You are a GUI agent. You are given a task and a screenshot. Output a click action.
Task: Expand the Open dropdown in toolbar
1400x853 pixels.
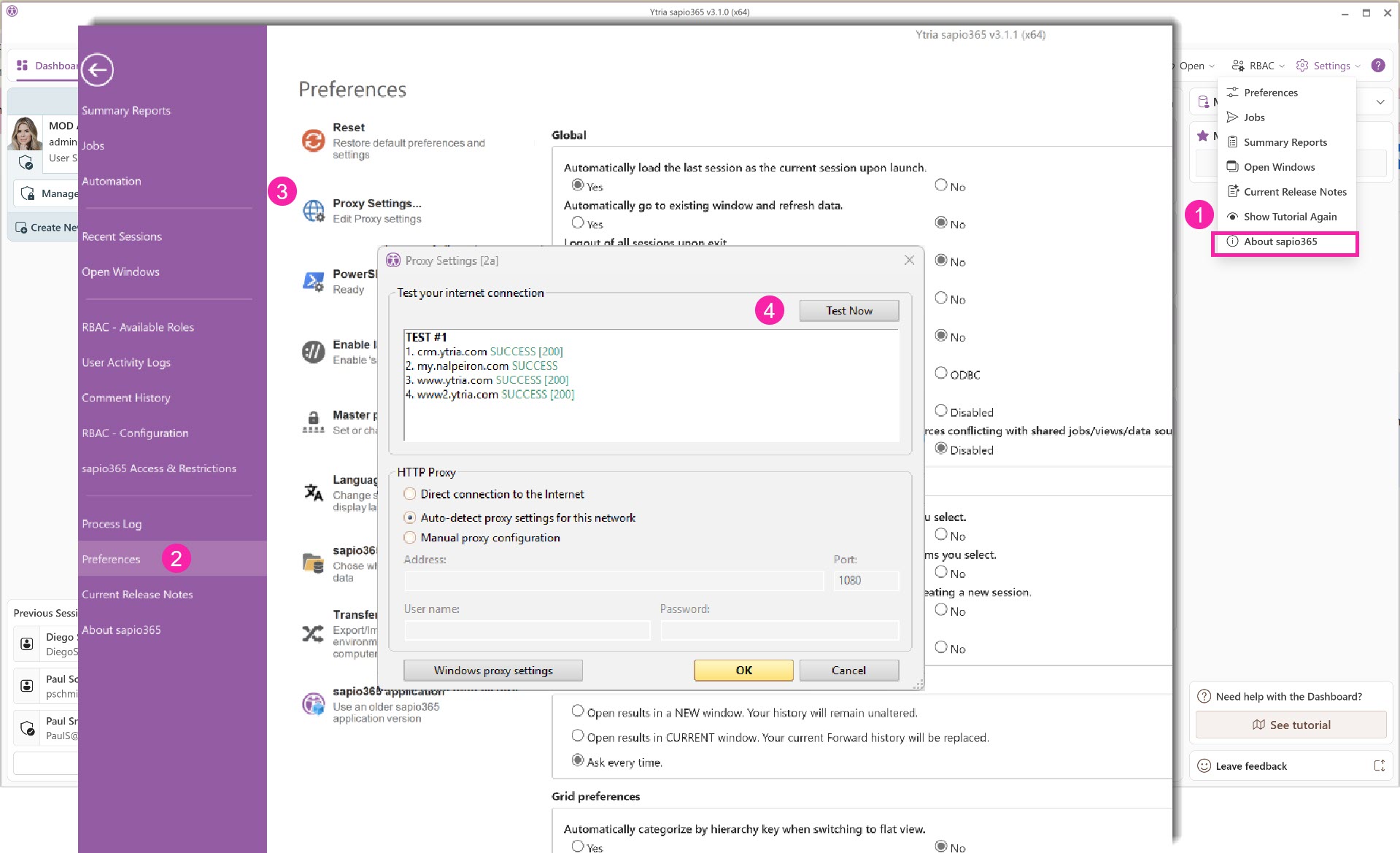[x=1196, y=66]
